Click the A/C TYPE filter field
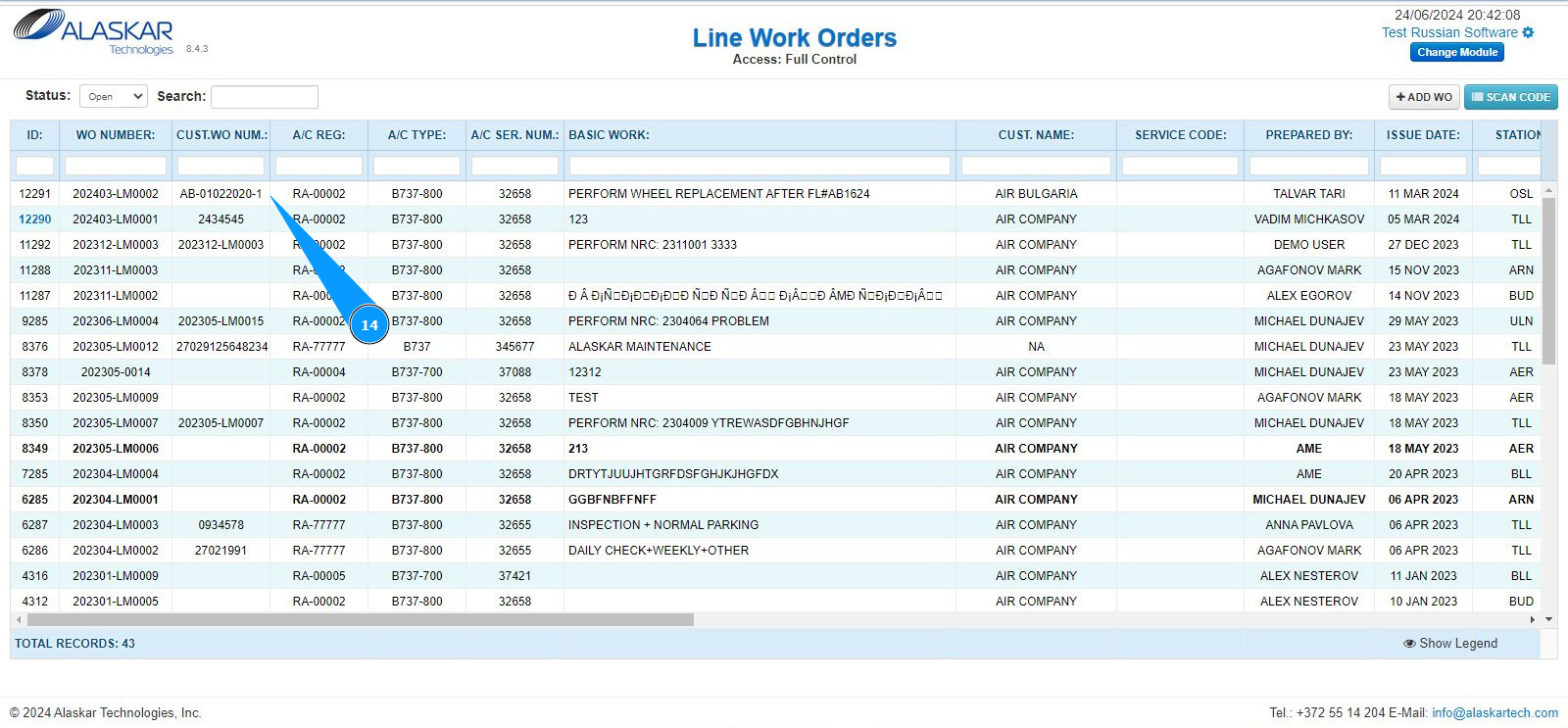 tap(417, 166)
